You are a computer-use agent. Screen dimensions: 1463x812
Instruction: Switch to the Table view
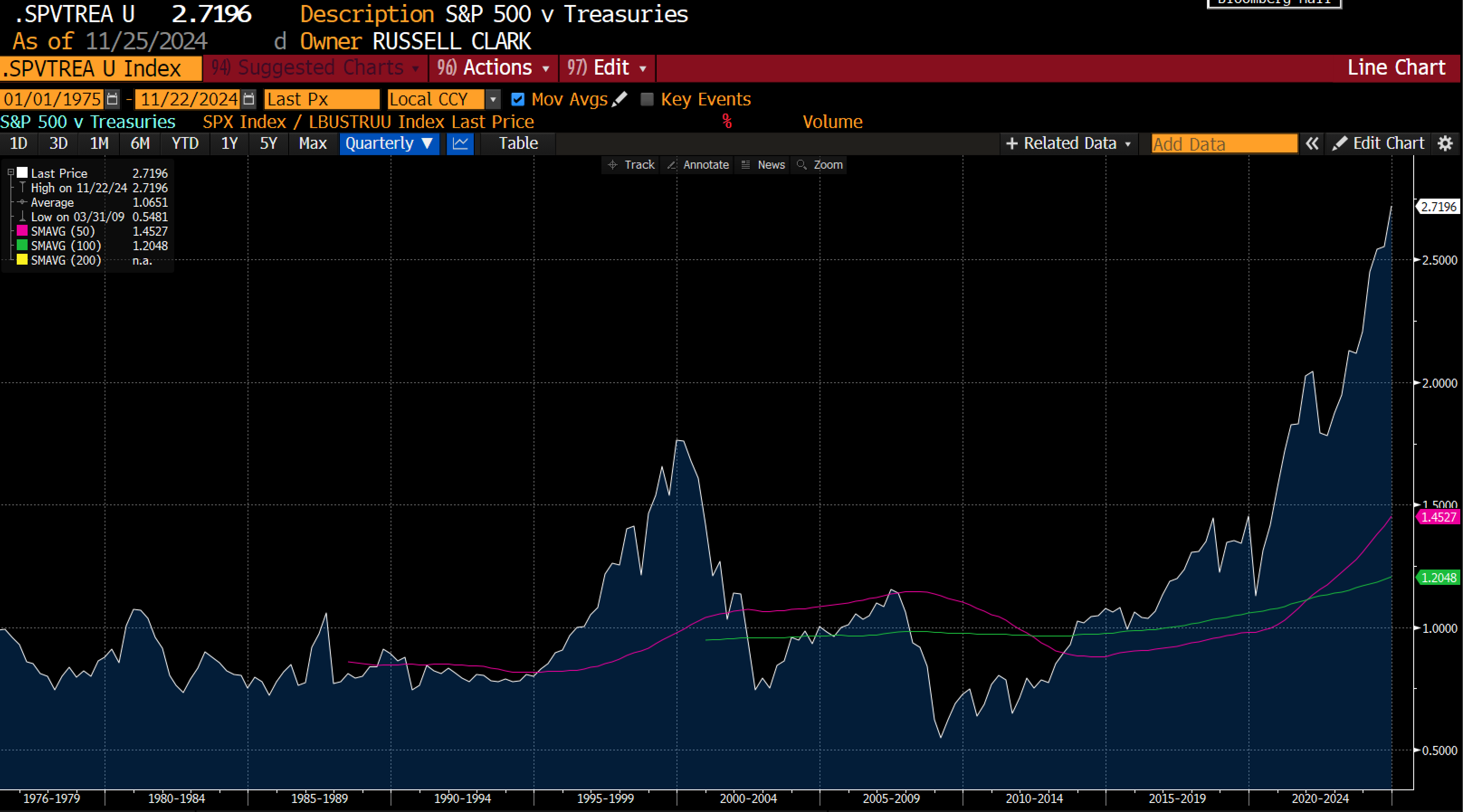pos(519,144)
